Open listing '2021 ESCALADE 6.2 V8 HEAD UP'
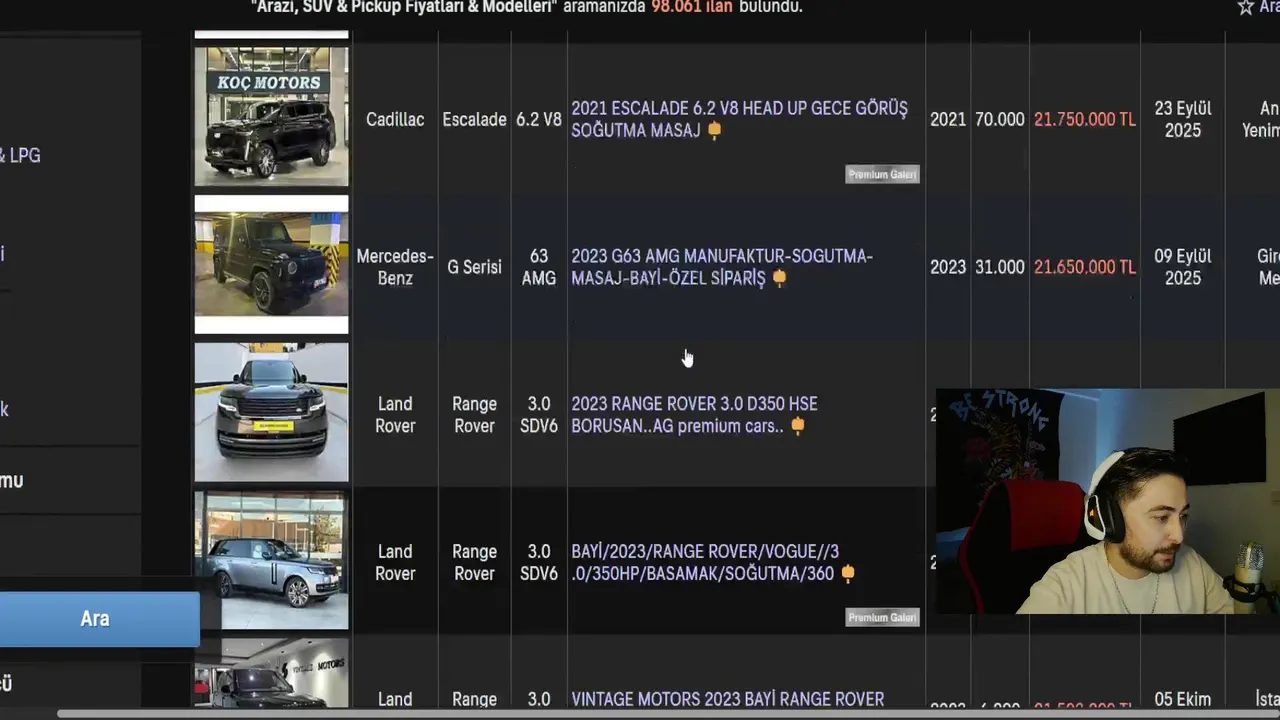 tap(739, 119)
